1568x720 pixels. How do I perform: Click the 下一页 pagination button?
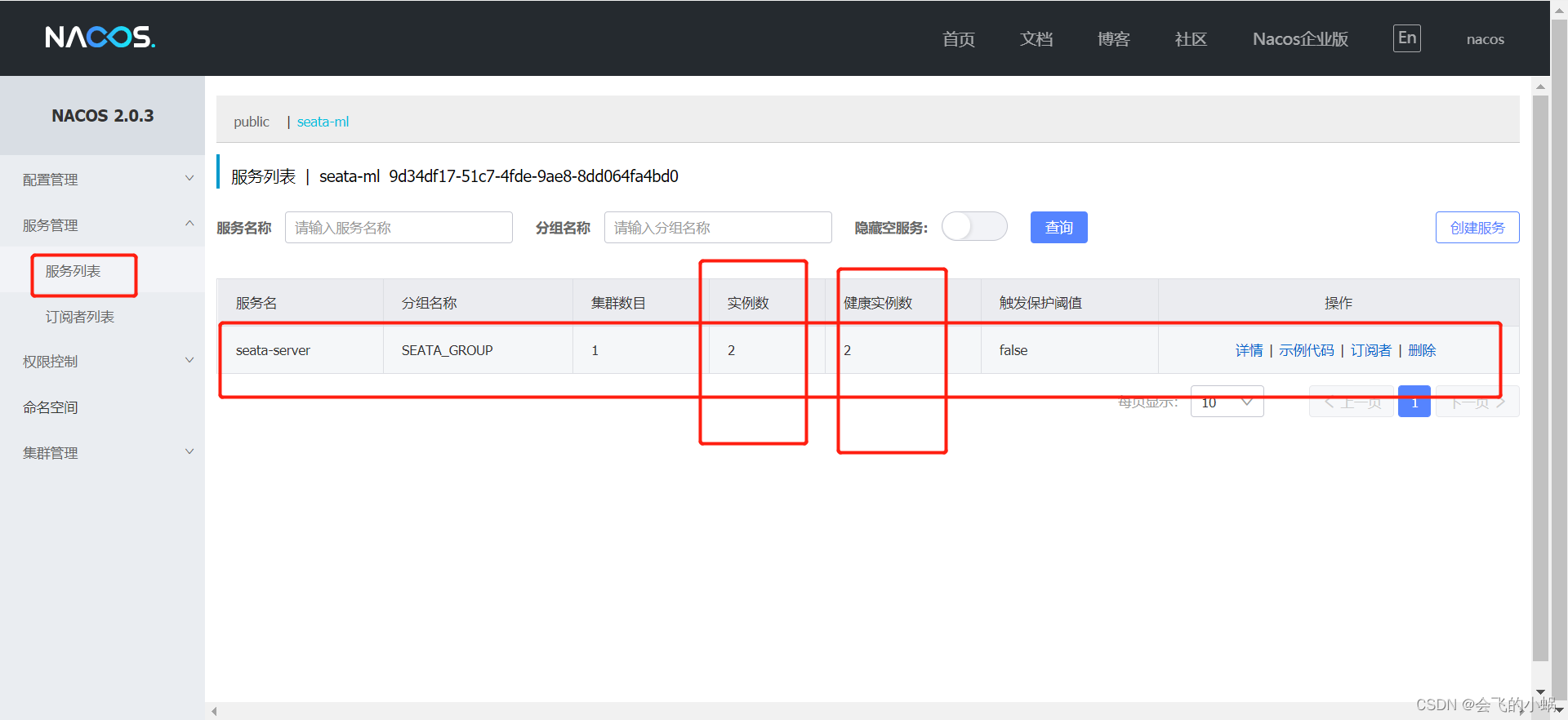click(x=1477, y=402)
